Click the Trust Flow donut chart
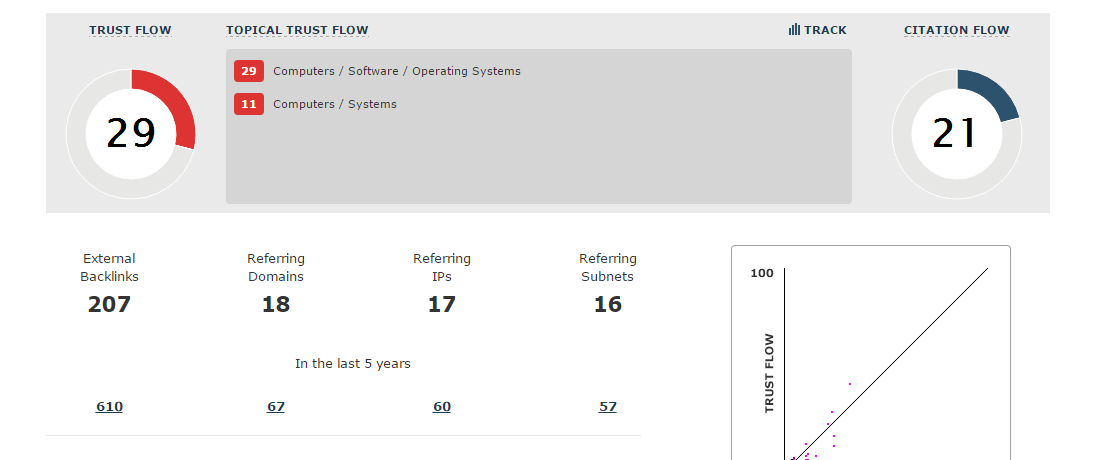The height and width of the screenshot is (460, 1096). [131, 133]
